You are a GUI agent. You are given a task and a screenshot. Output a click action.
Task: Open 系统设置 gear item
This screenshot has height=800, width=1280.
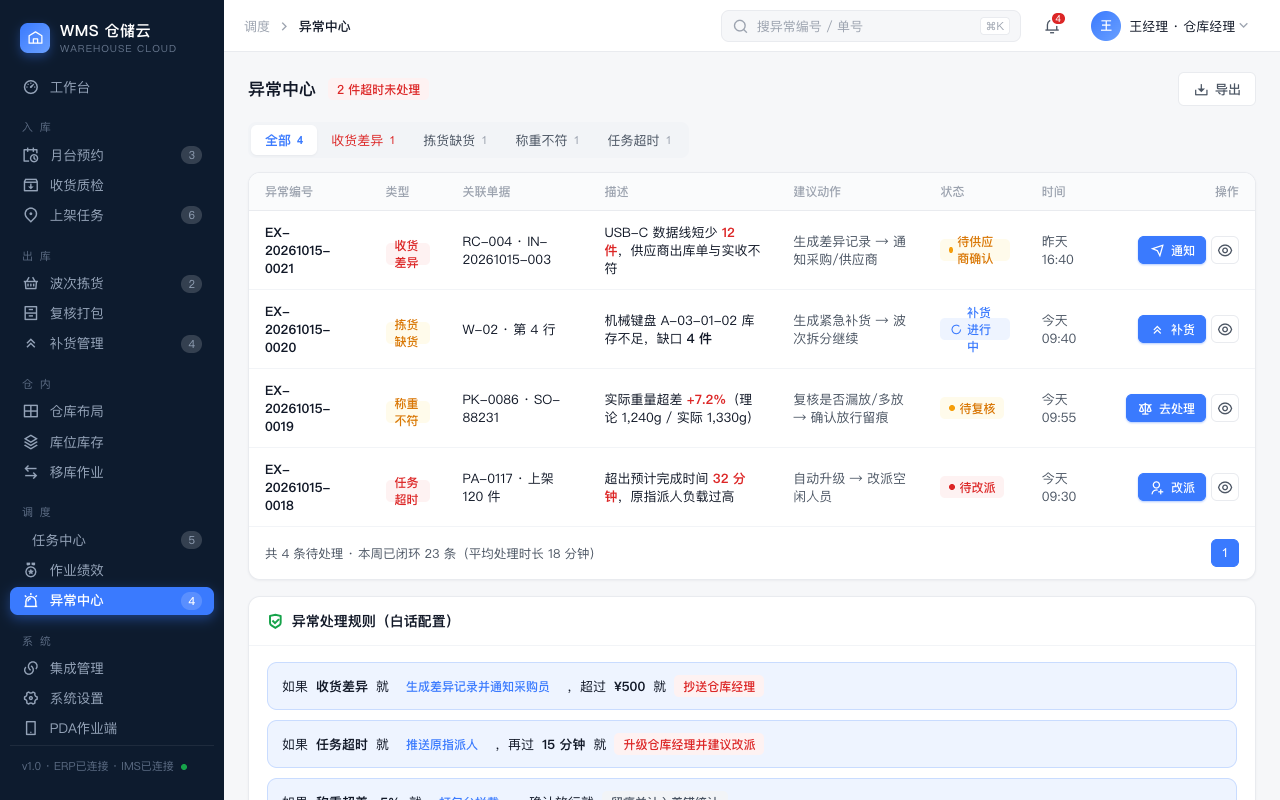pyautogui.click(x=112, y=698)
